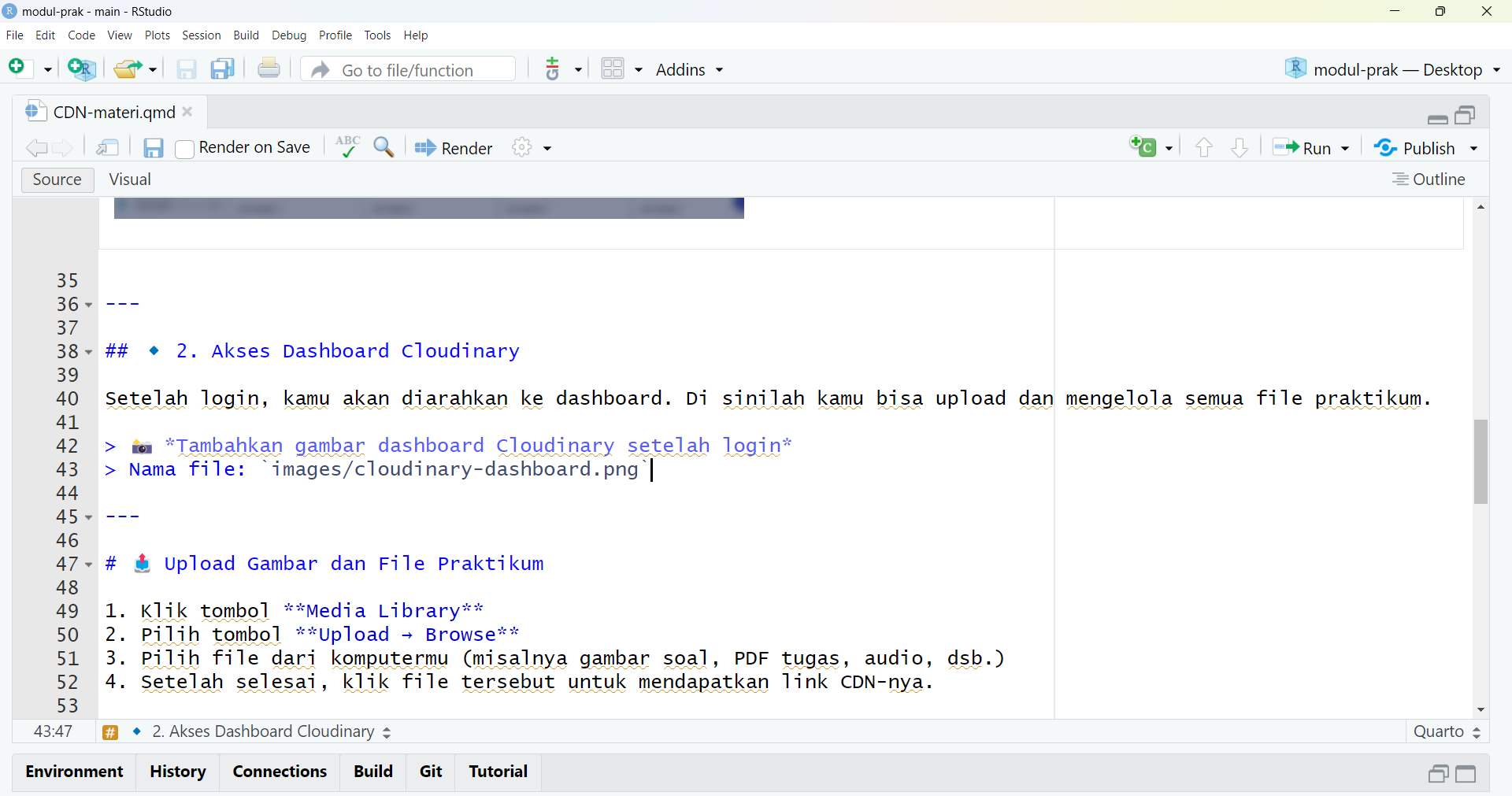The width and height of the screenshot is (1512, 796).
Task: Click editor scrollbar down arrow
Action: point(1480,709)
